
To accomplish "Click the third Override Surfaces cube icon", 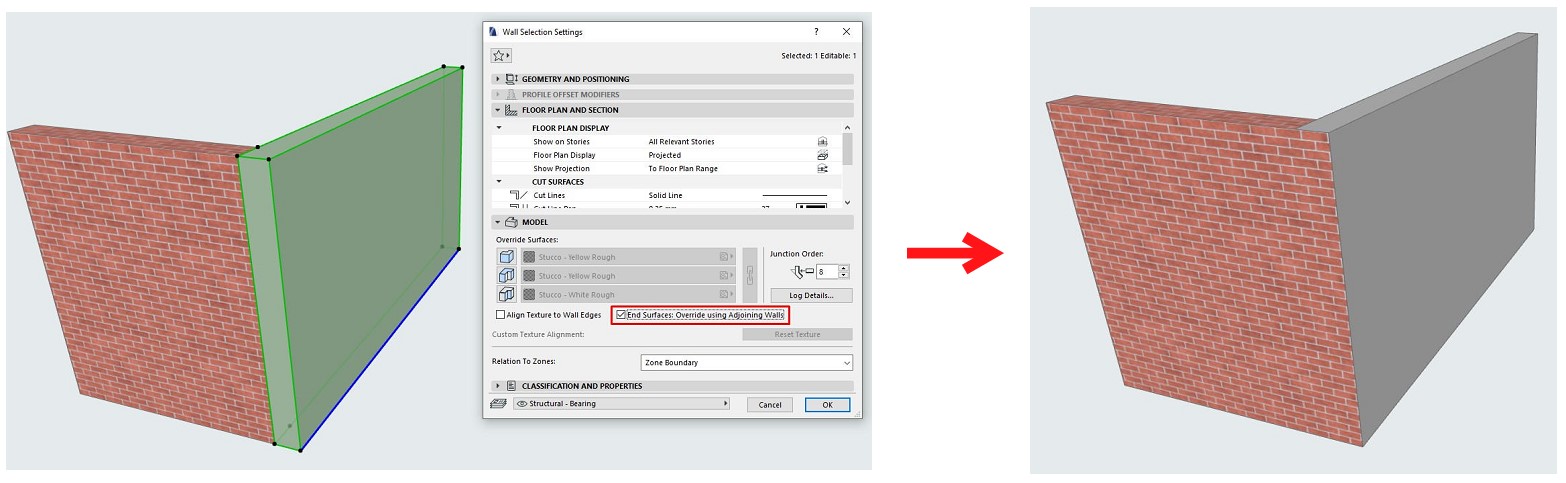I will pos(507,295).
